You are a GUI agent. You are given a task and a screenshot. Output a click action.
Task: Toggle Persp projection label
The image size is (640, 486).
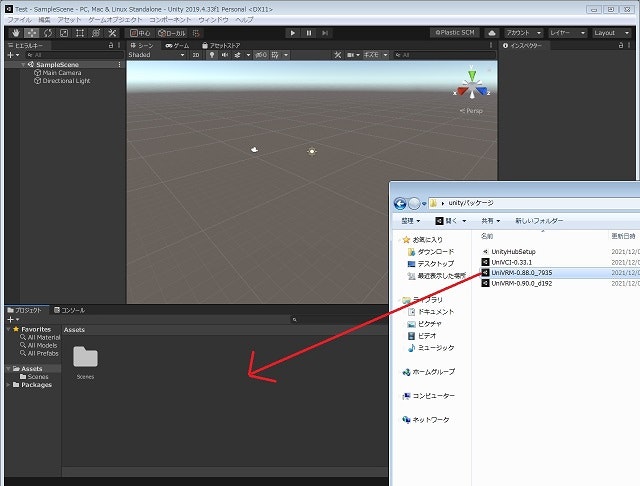point(471,111)
